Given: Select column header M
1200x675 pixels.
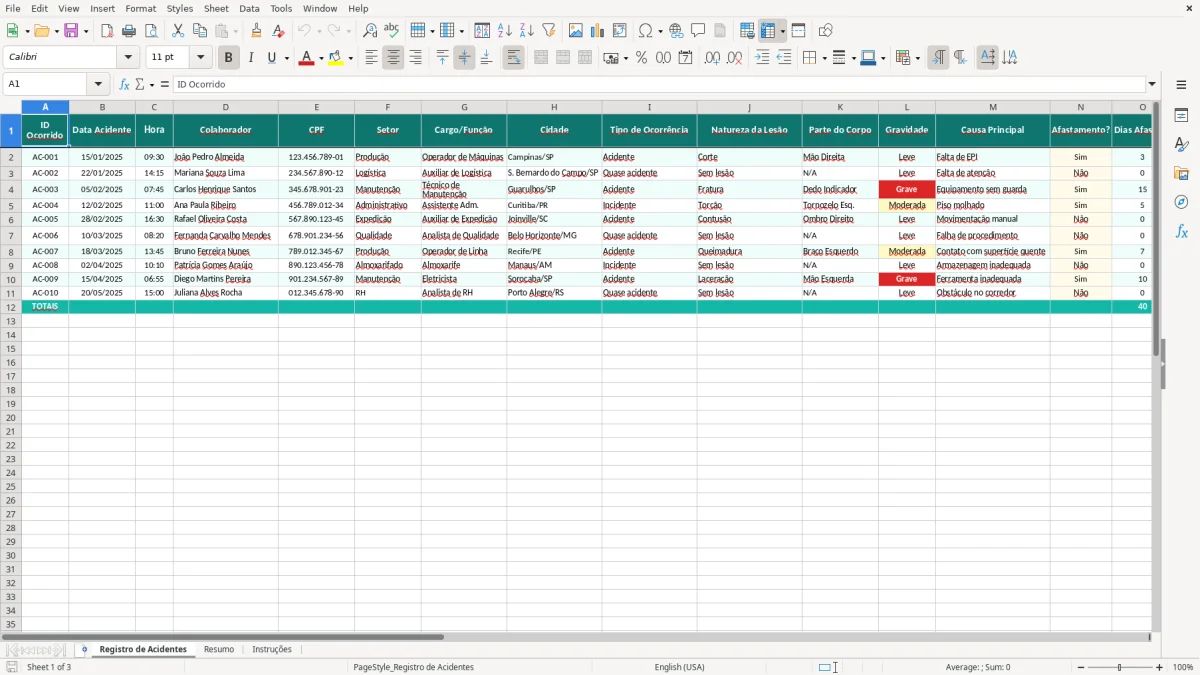Looking at the screenshot, I should coord(992,106).
